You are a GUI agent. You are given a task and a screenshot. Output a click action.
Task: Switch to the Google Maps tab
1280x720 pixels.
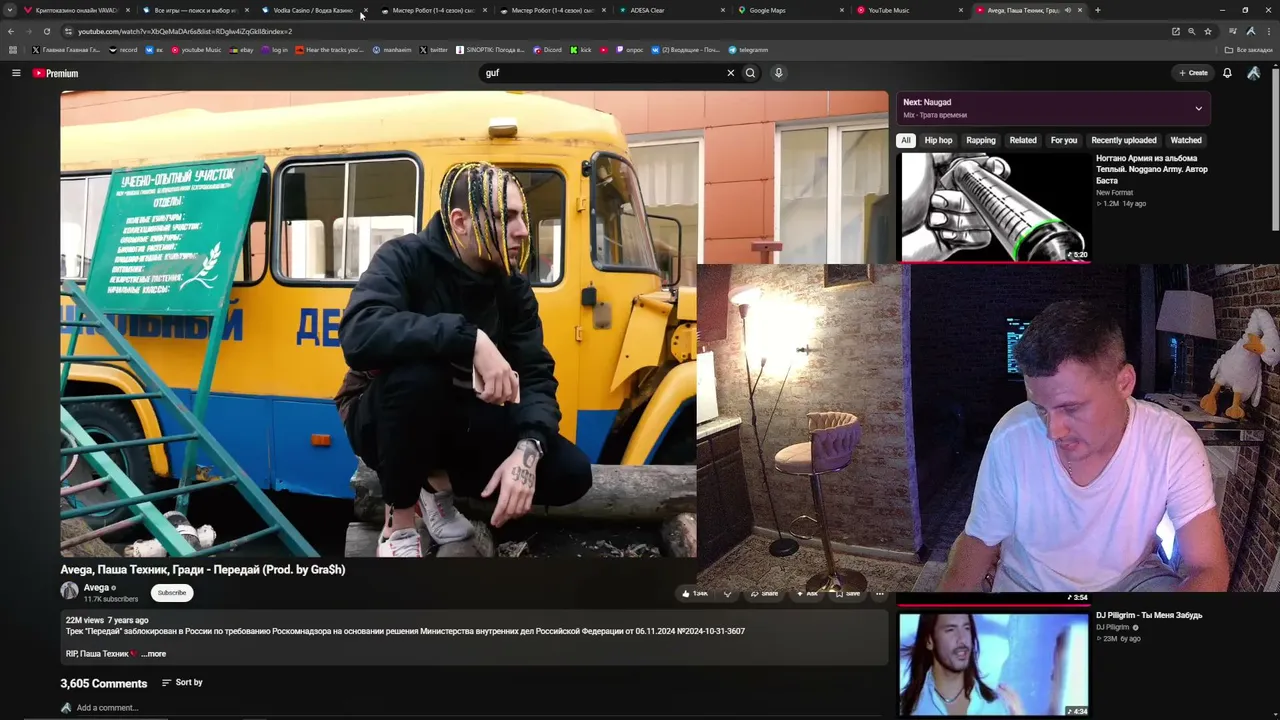[x=789, y=10]
